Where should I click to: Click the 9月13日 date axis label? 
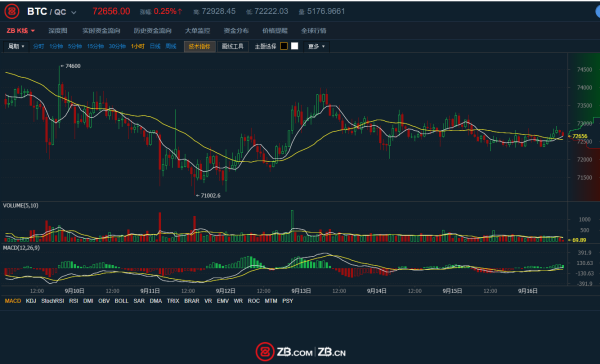(x=301, y=291)
